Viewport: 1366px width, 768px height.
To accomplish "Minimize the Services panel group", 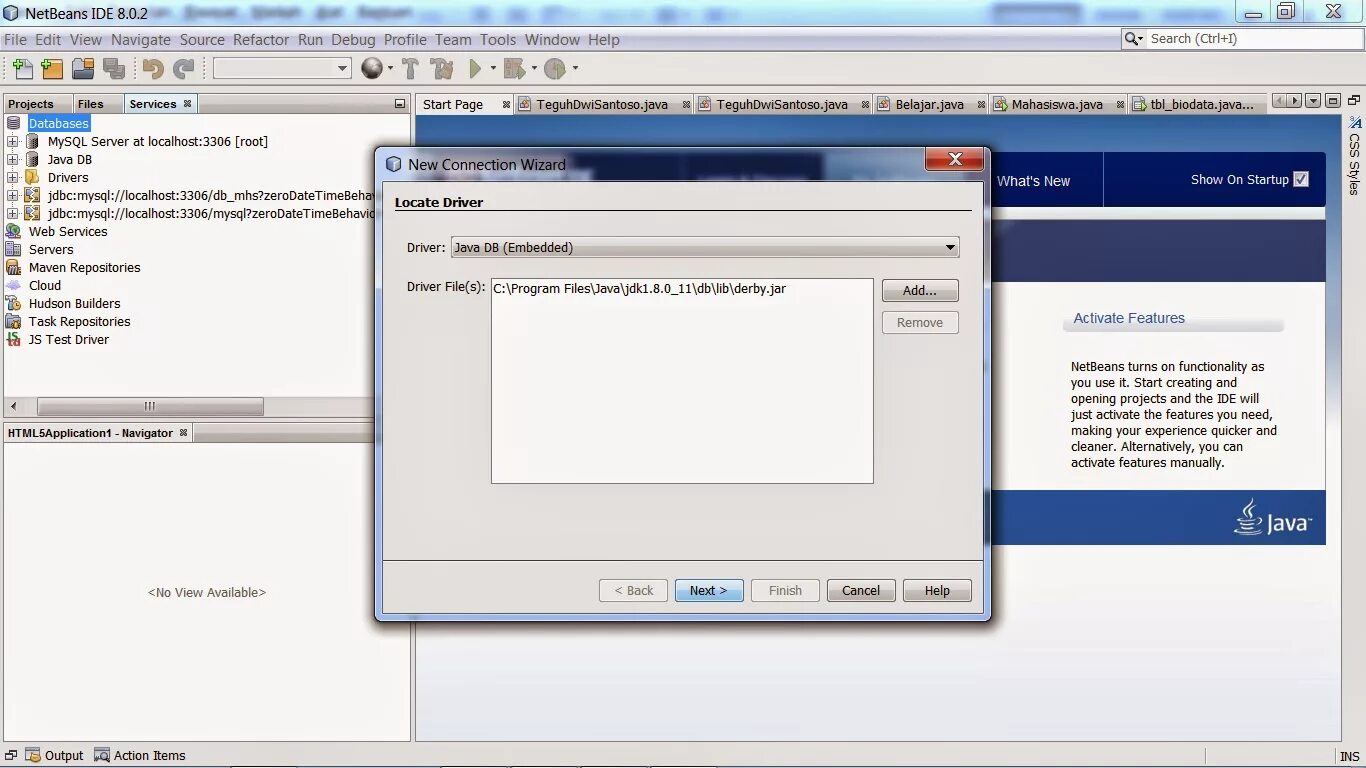I will tap(400, 103).
